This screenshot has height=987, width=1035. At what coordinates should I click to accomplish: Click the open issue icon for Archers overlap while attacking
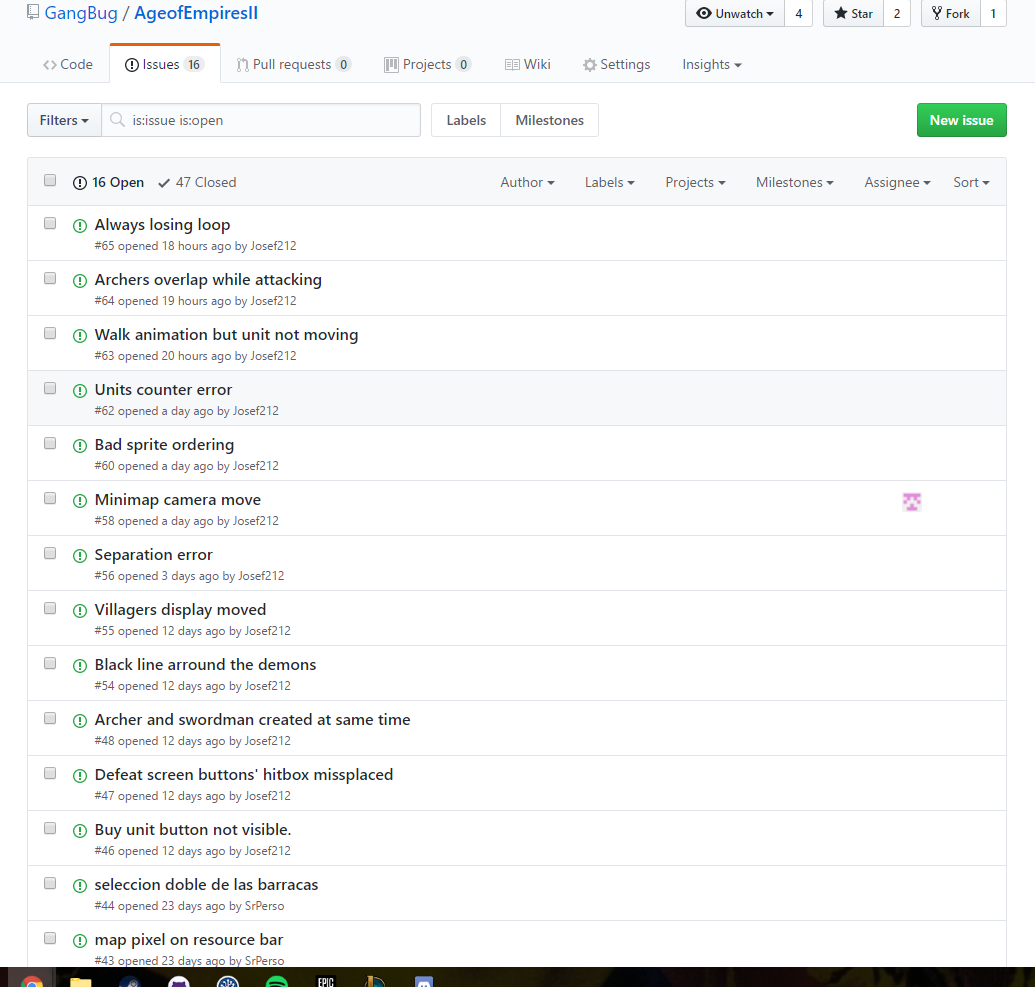(x=80, y=281)
